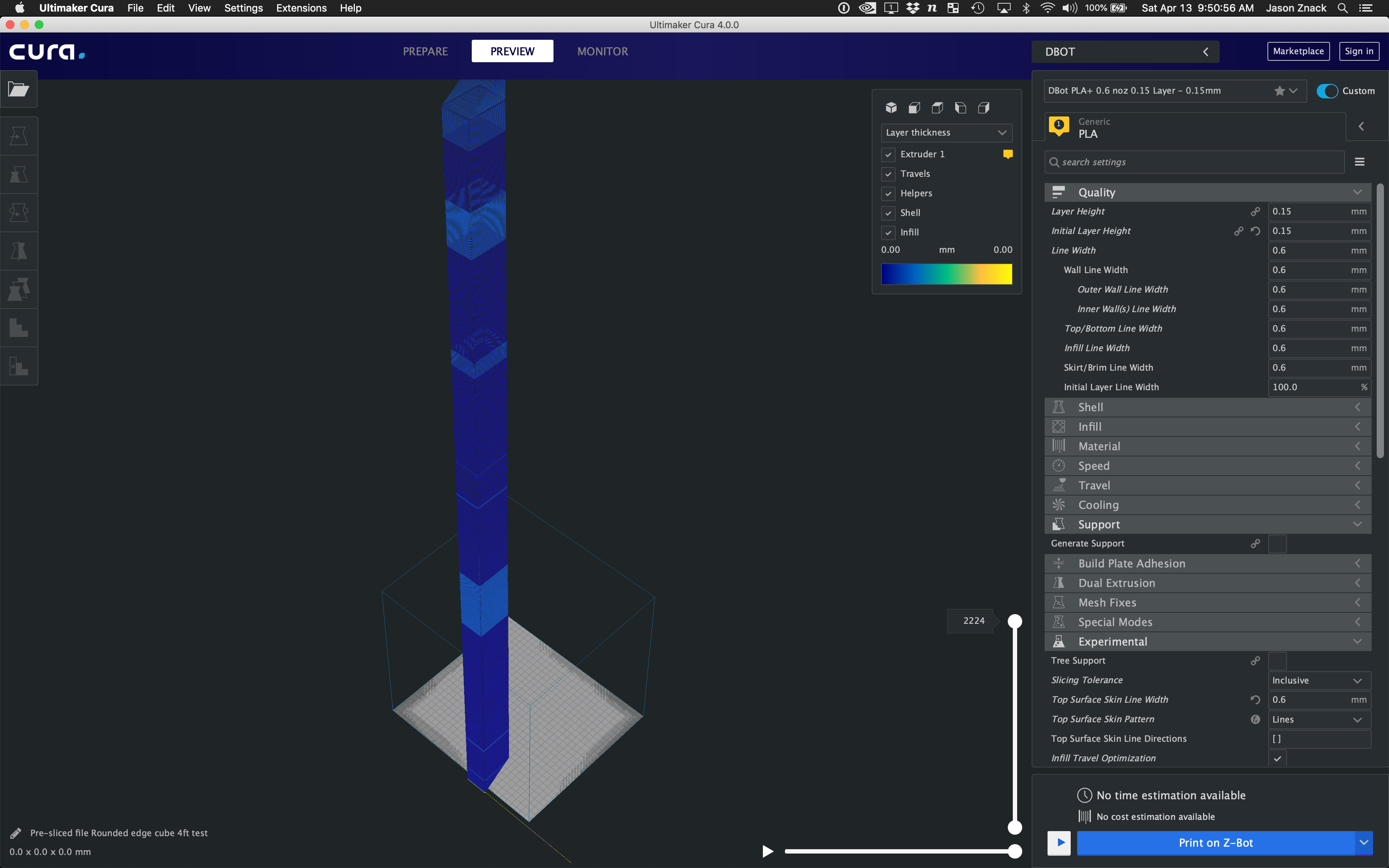Screen dimensions: 1389x868
Task: Uncheck the Infill checkbox in preview panel
Action: [888, 233]
